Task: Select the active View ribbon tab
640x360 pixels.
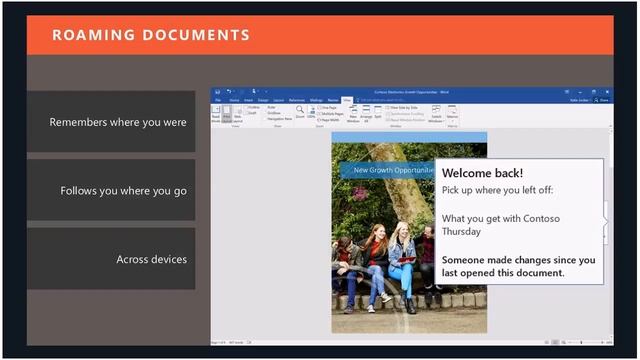Action: coord(347,100)
